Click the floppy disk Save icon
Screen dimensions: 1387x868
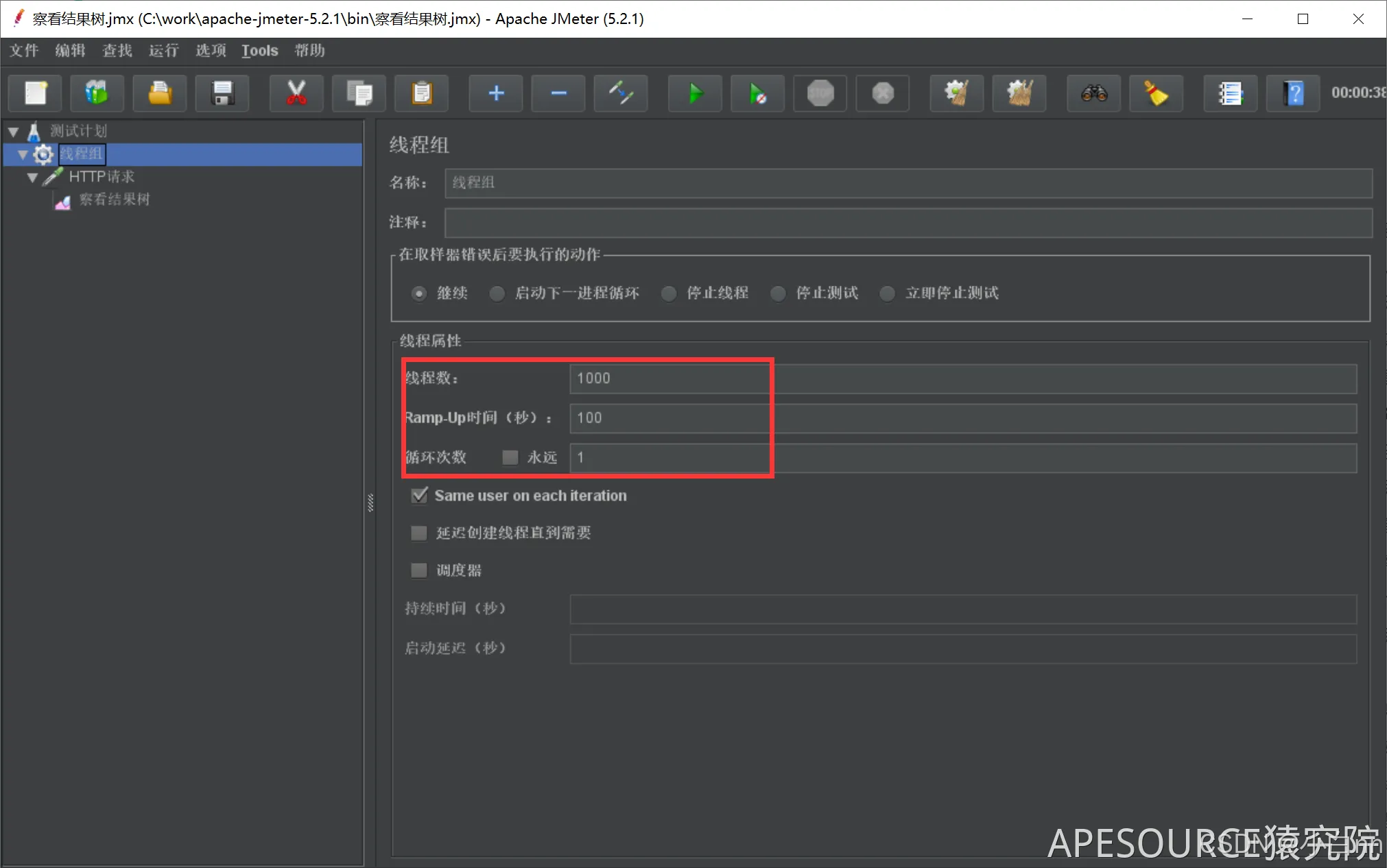[x=222, y=93]
